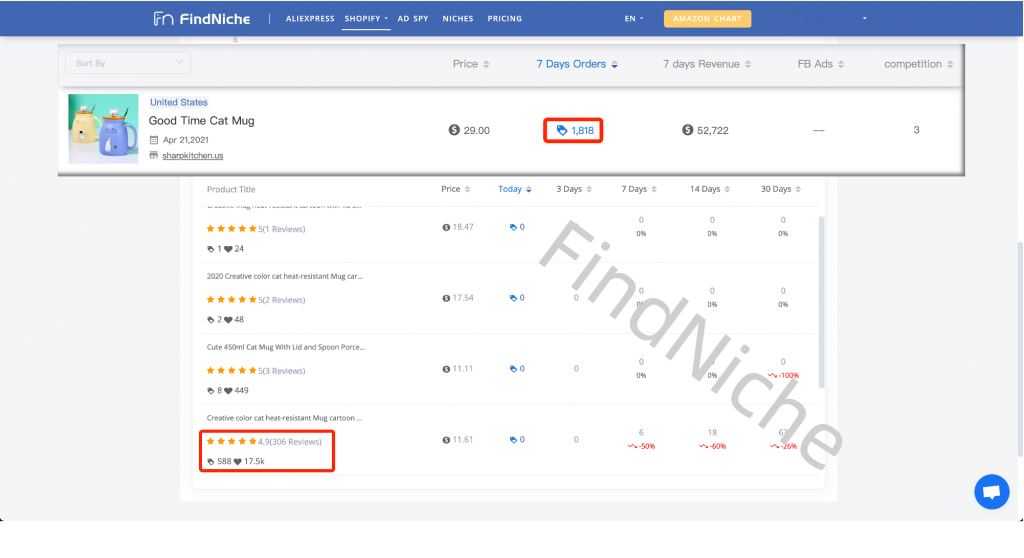1024x558 pixels.
Task: Click the tag icon next to 1,818
Action: coord(562,131)
